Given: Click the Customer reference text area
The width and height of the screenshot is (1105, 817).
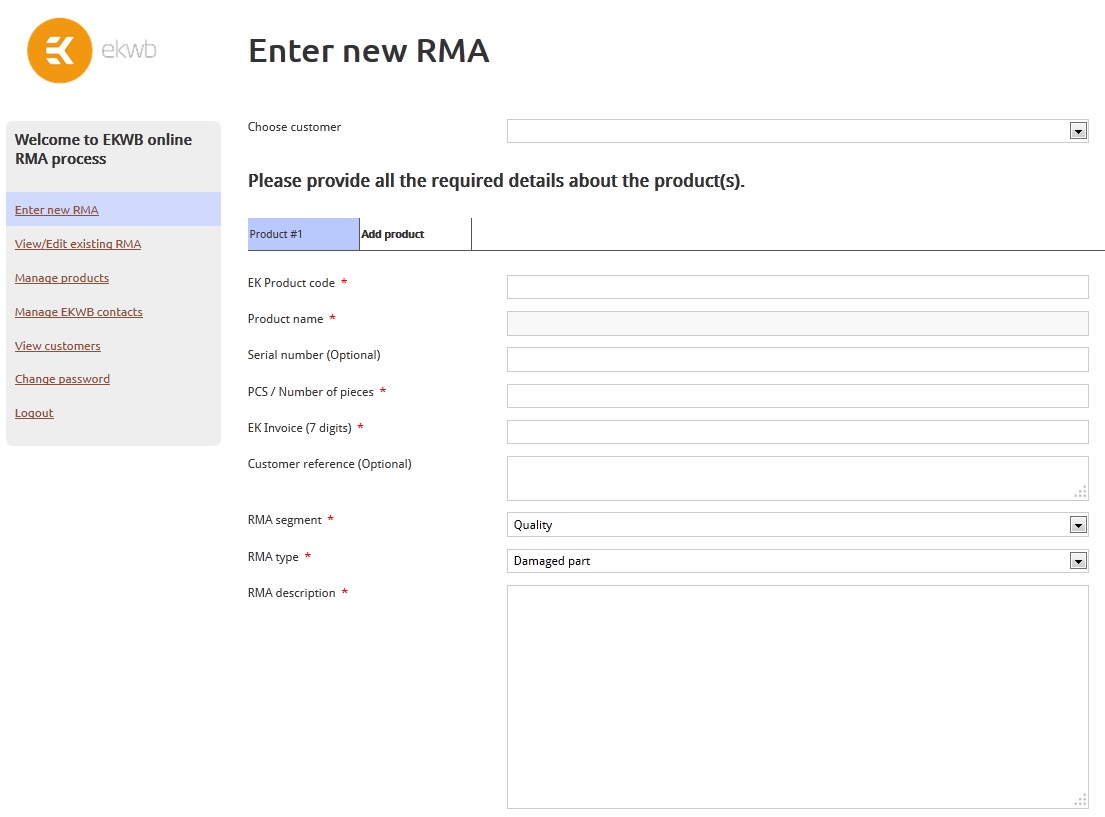Looking at the screenshot, I should point(797,479).
